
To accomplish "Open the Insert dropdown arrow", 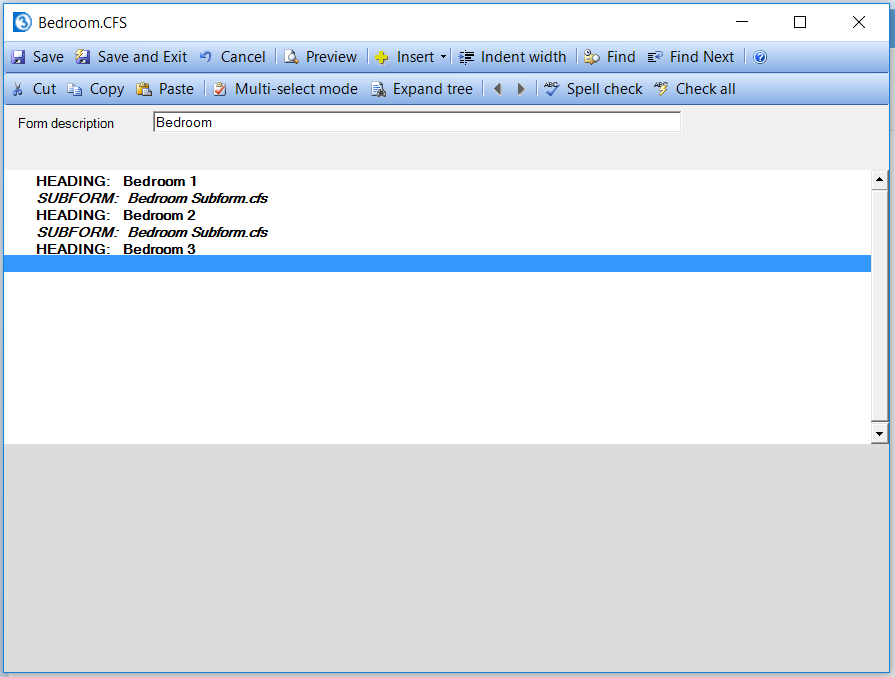I will 444,57.
